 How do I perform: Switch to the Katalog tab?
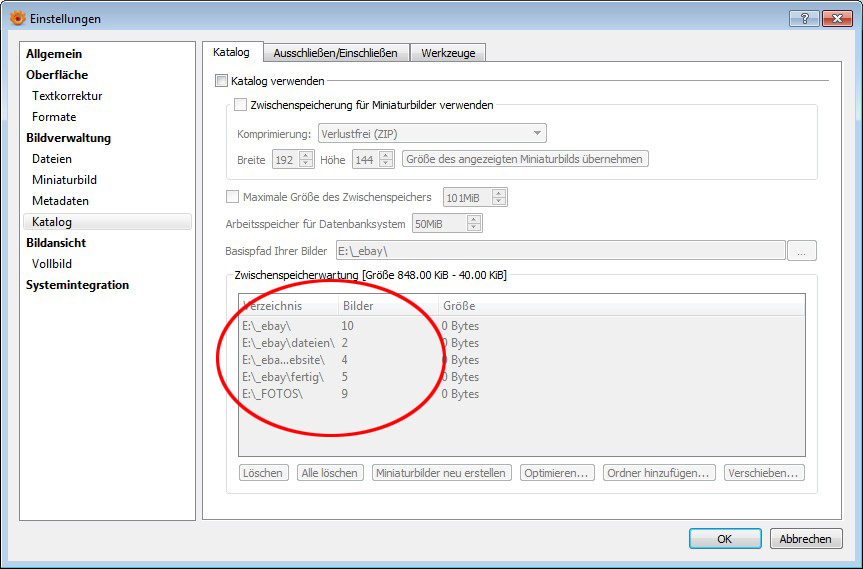pos(232,52)
